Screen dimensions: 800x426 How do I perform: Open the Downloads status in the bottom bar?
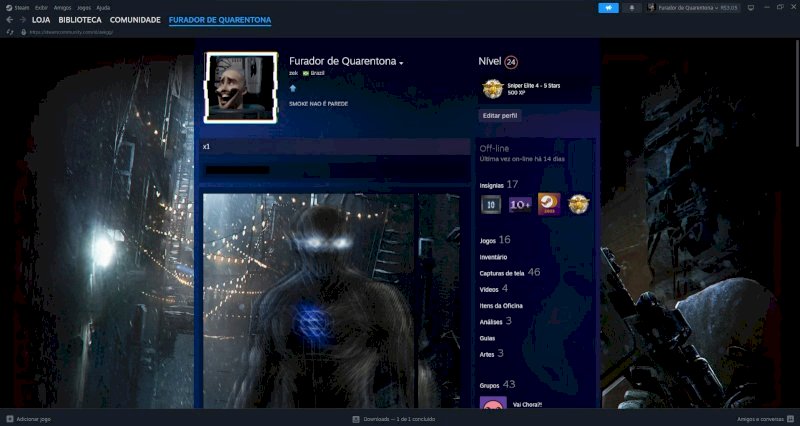tap(399, 419)
